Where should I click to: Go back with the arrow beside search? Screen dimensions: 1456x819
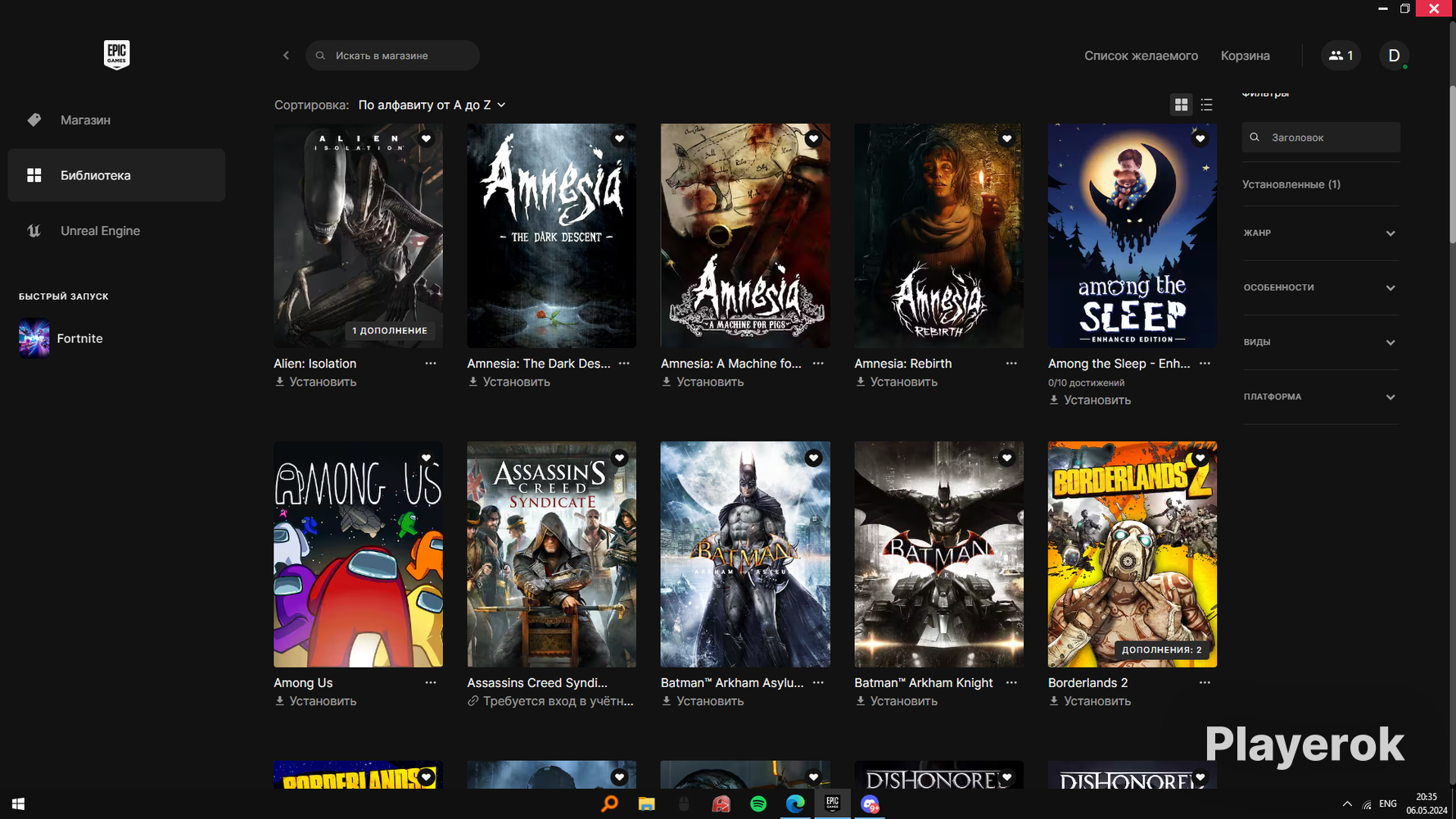(x=286, y=56)
